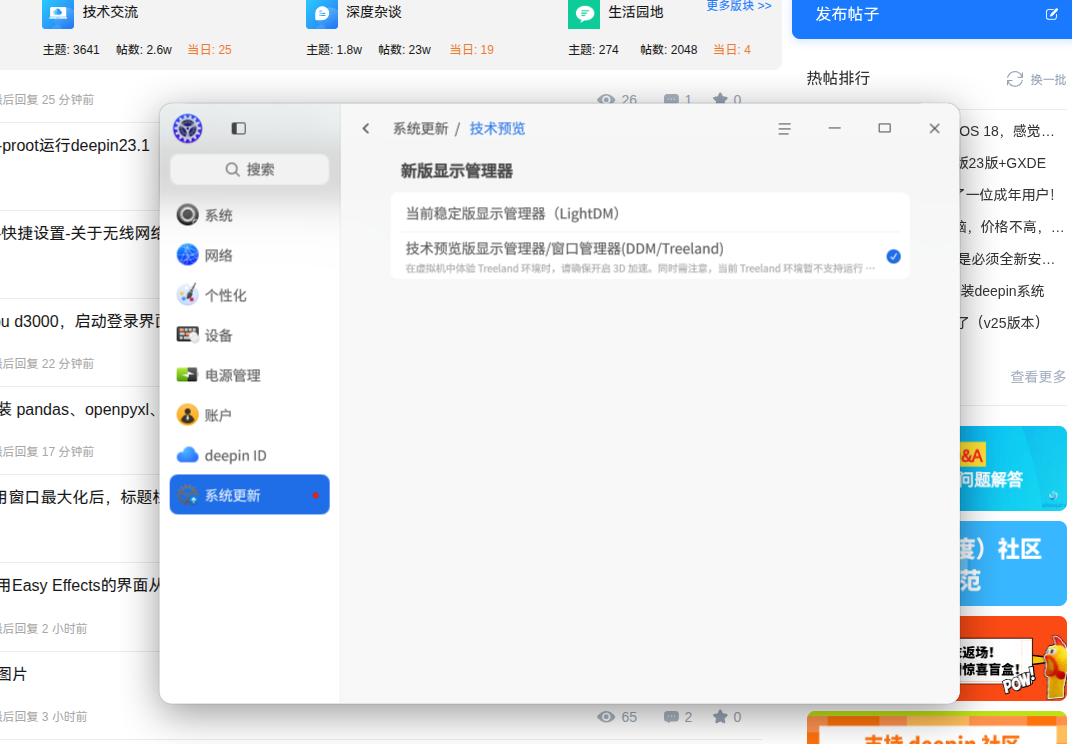The width and height of the screenshot is (1072, 744).
Task: Open the proot运行deepin23.1 forum post
Action: (x=75, y=146)
